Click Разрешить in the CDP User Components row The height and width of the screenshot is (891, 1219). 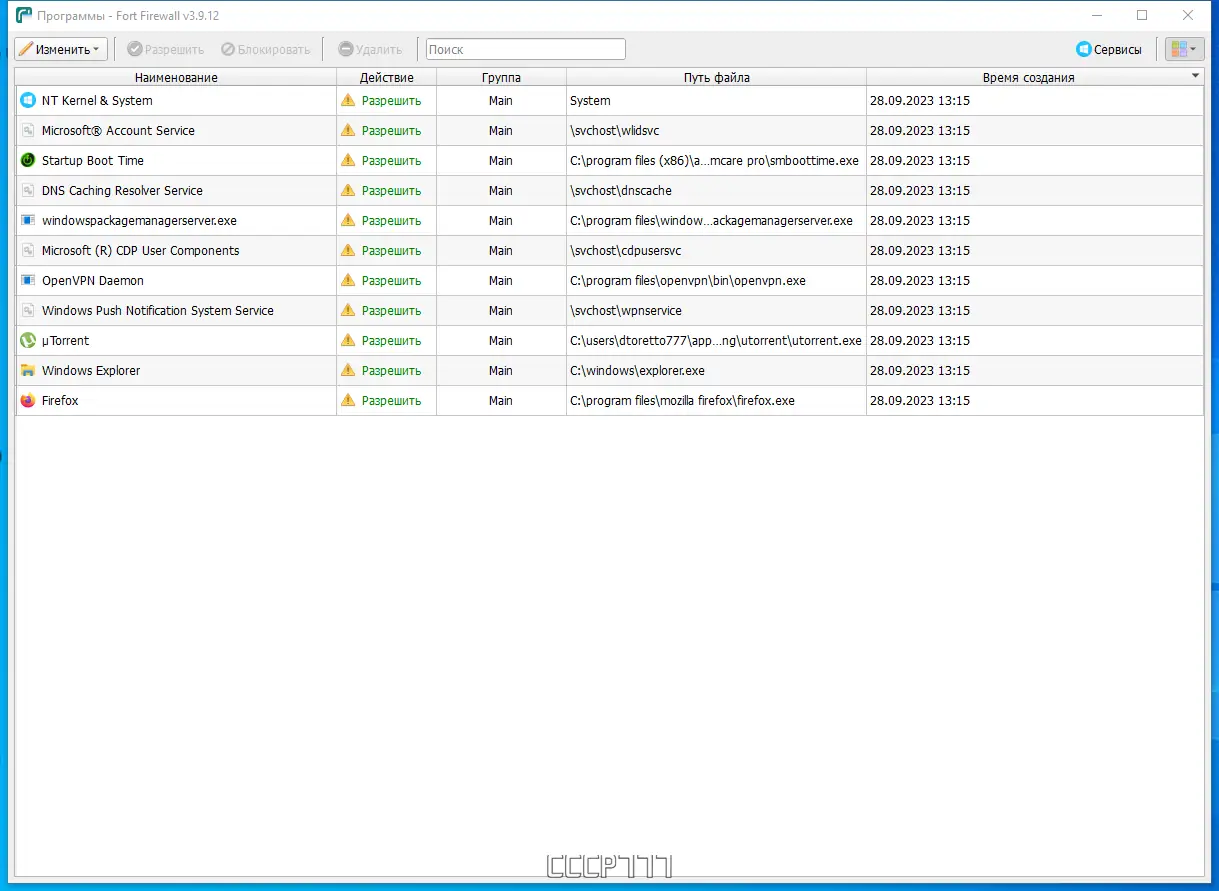(391, 250)
